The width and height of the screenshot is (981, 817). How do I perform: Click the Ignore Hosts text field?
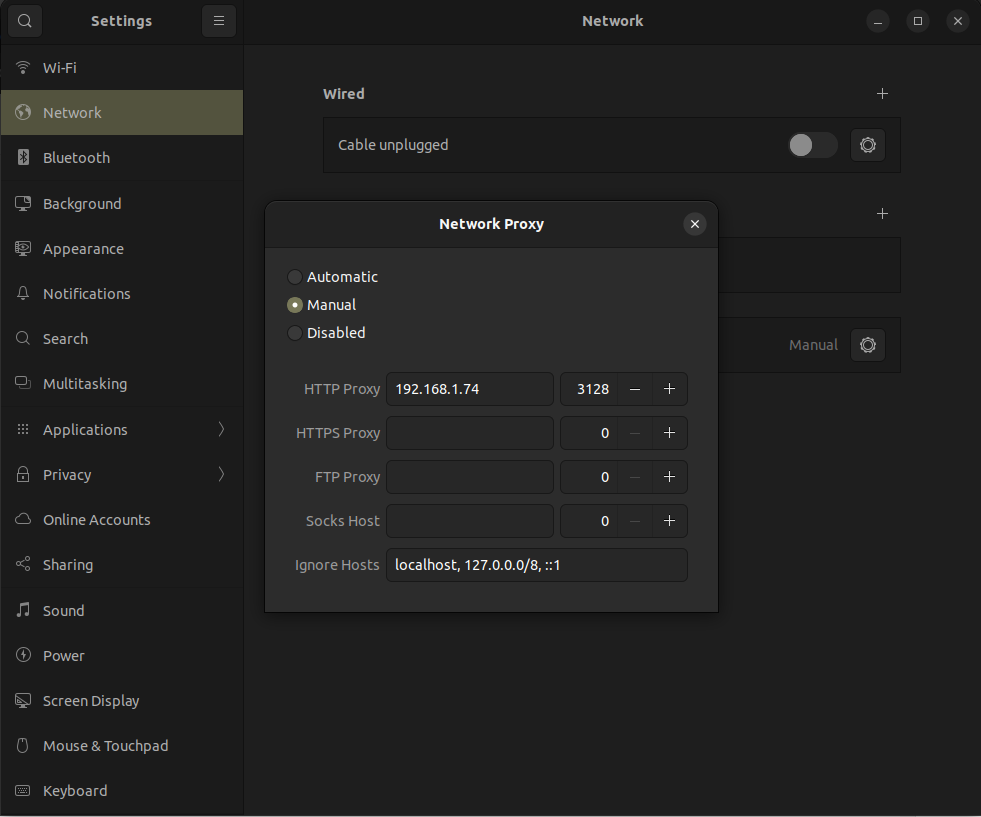tap(536, 565)
